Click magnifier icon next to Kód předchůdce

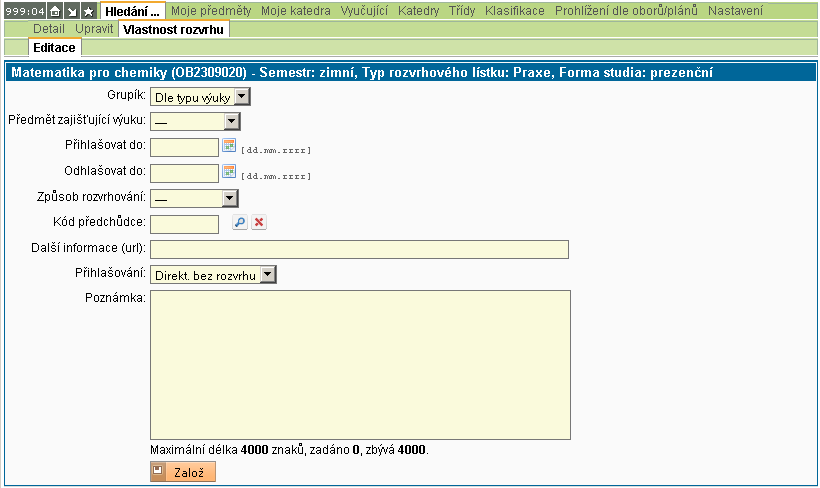tap(240, 223)
